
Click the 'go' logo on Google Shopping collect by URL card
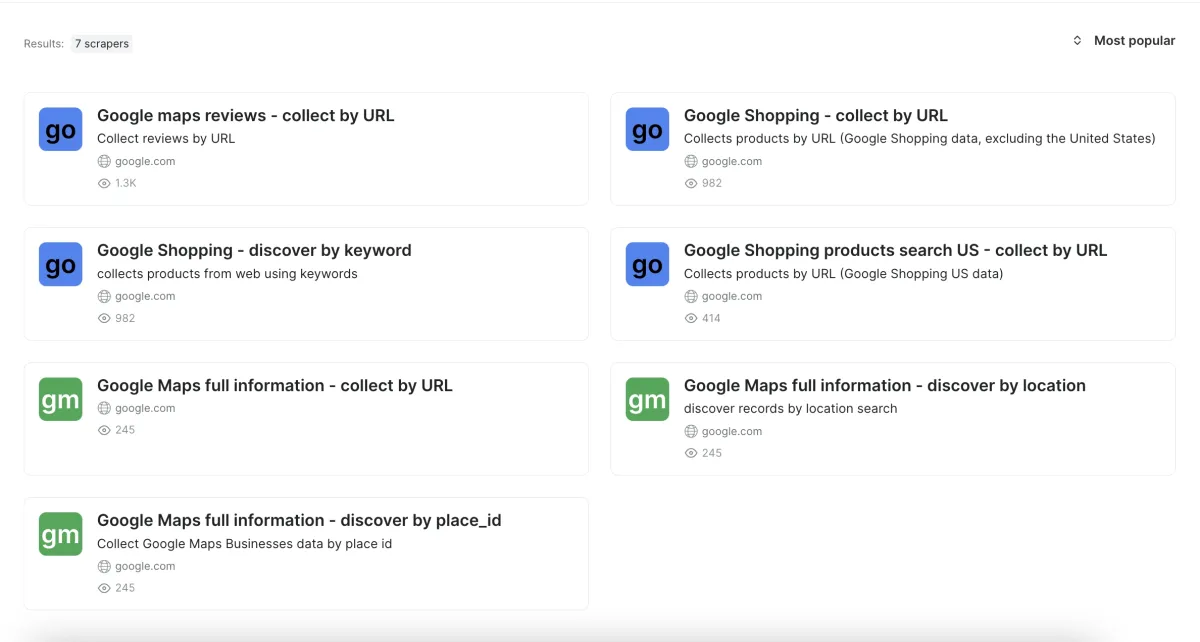click(x=647, y=130)
